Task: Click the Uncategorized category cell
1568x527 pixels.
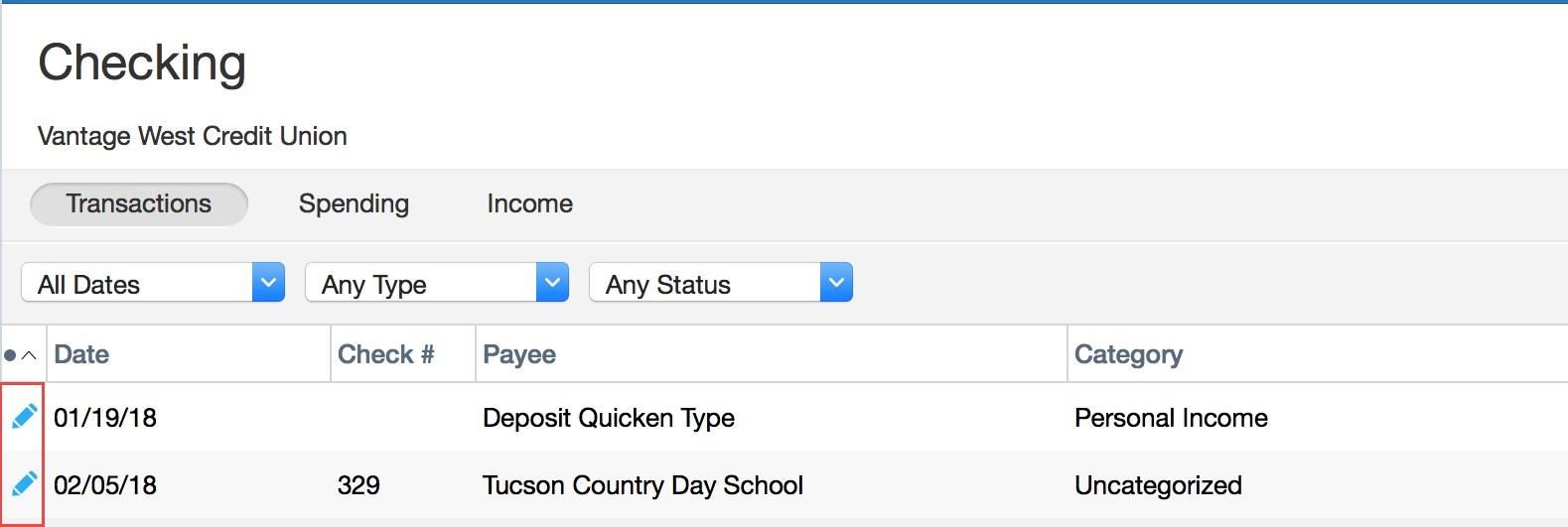Action: click(x=1158, y=485)
